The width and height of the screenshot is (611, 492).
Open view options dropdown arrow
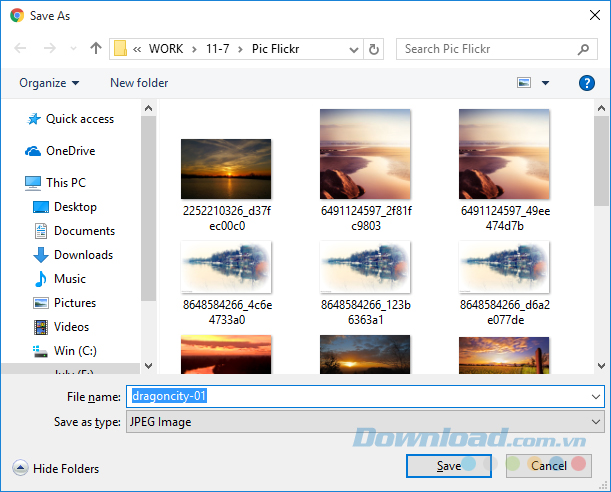pos(545,83)
